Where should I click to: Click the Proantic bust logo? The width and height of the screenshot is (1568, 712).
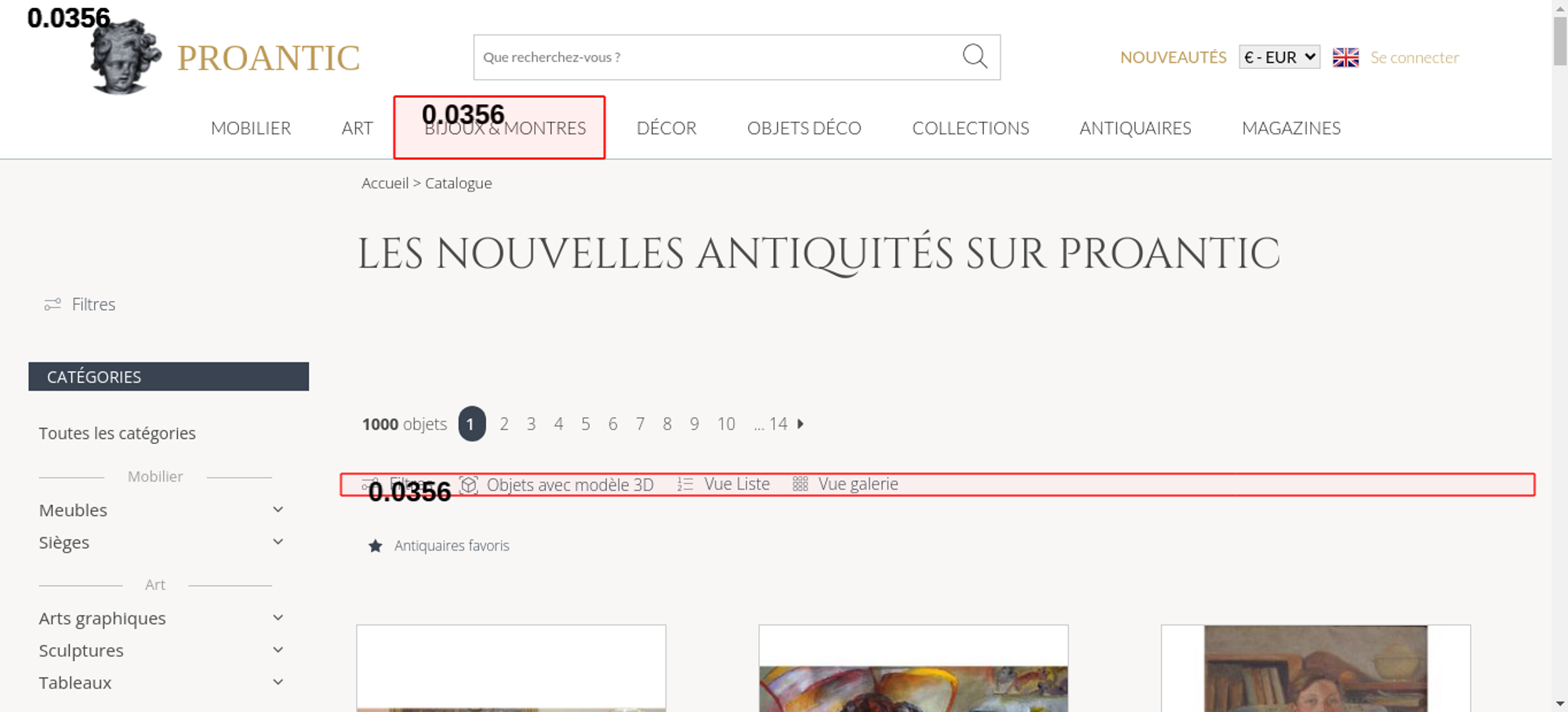pos(125,58)
